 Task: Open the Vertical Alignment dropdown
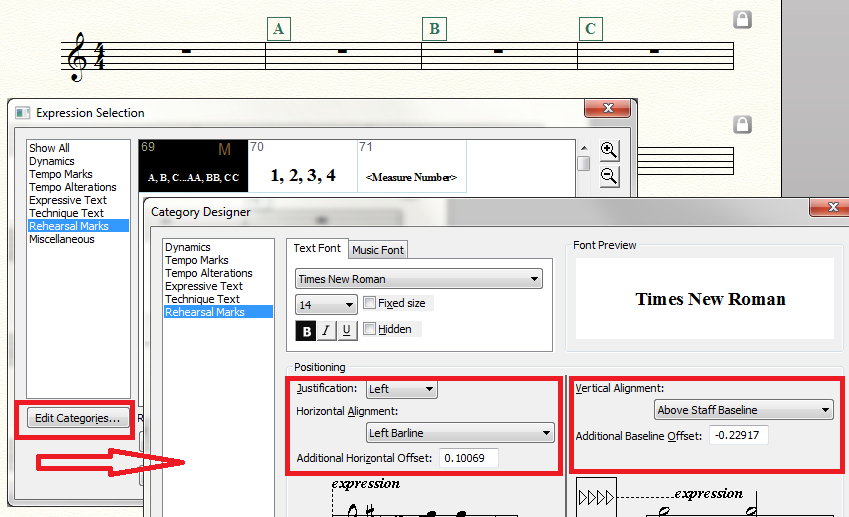click(743, 409)
